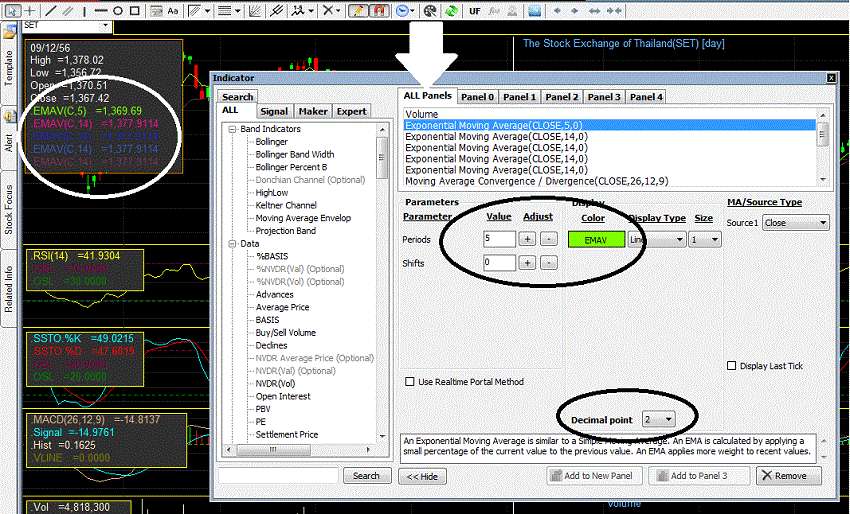The image size is (850, 514).
Task: Open the Decimal point dropdown
Action: click(659, 419)
